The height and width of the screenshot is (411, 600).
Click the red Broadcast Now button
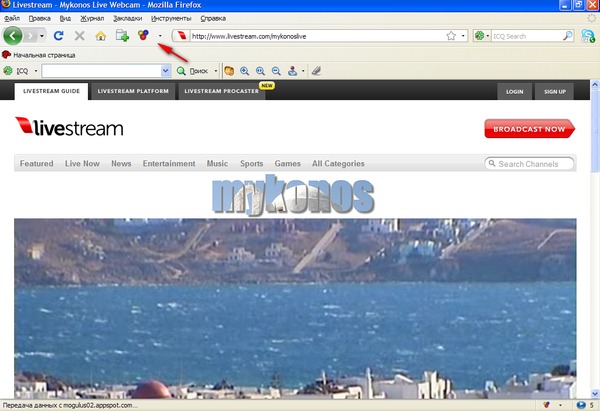(530, 129)
